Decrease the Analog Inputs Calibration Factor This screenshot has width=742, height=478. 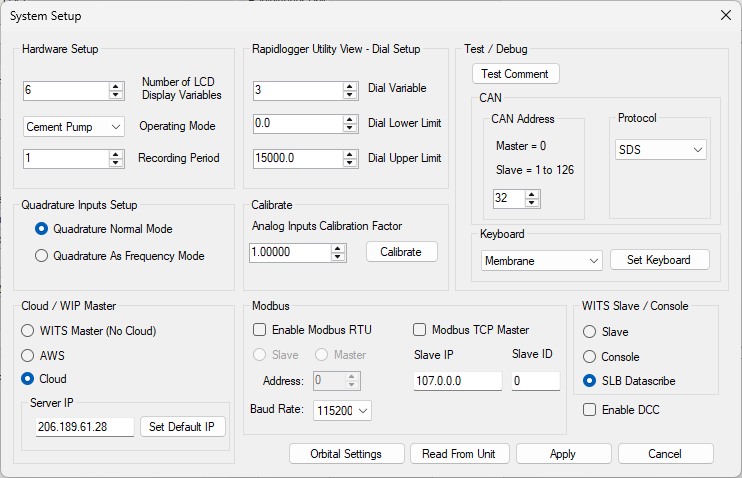[x=337, y=257]
